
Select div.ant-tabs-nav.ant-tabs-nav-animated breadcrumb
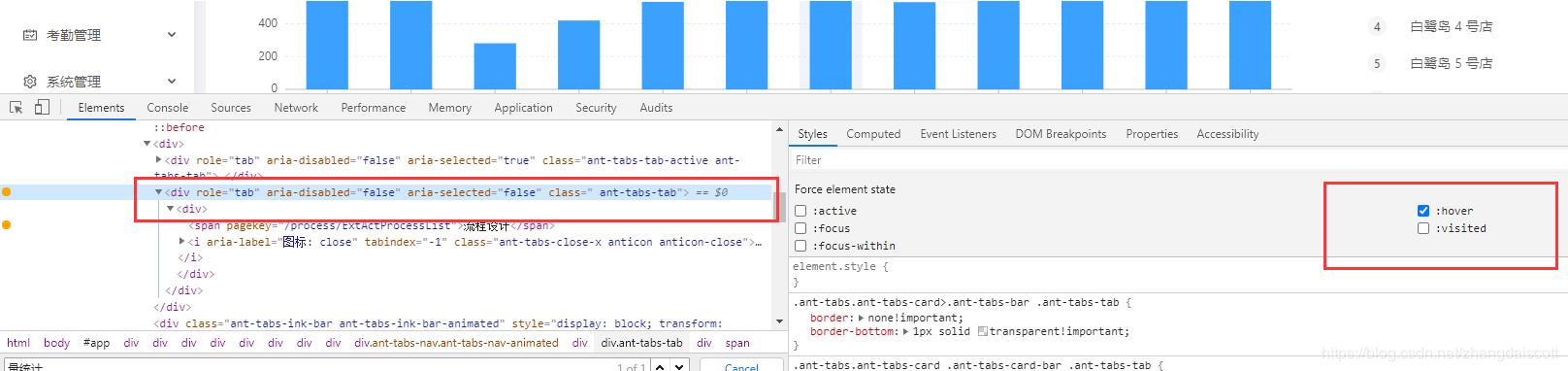click(x=457, y=343)
